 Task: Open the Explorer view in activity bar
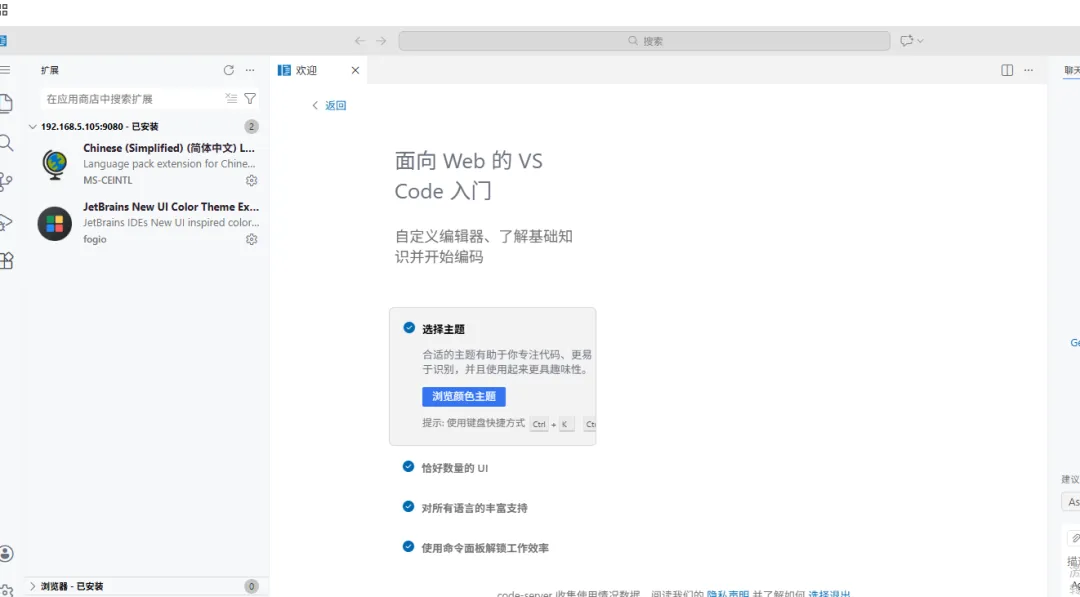6,103
